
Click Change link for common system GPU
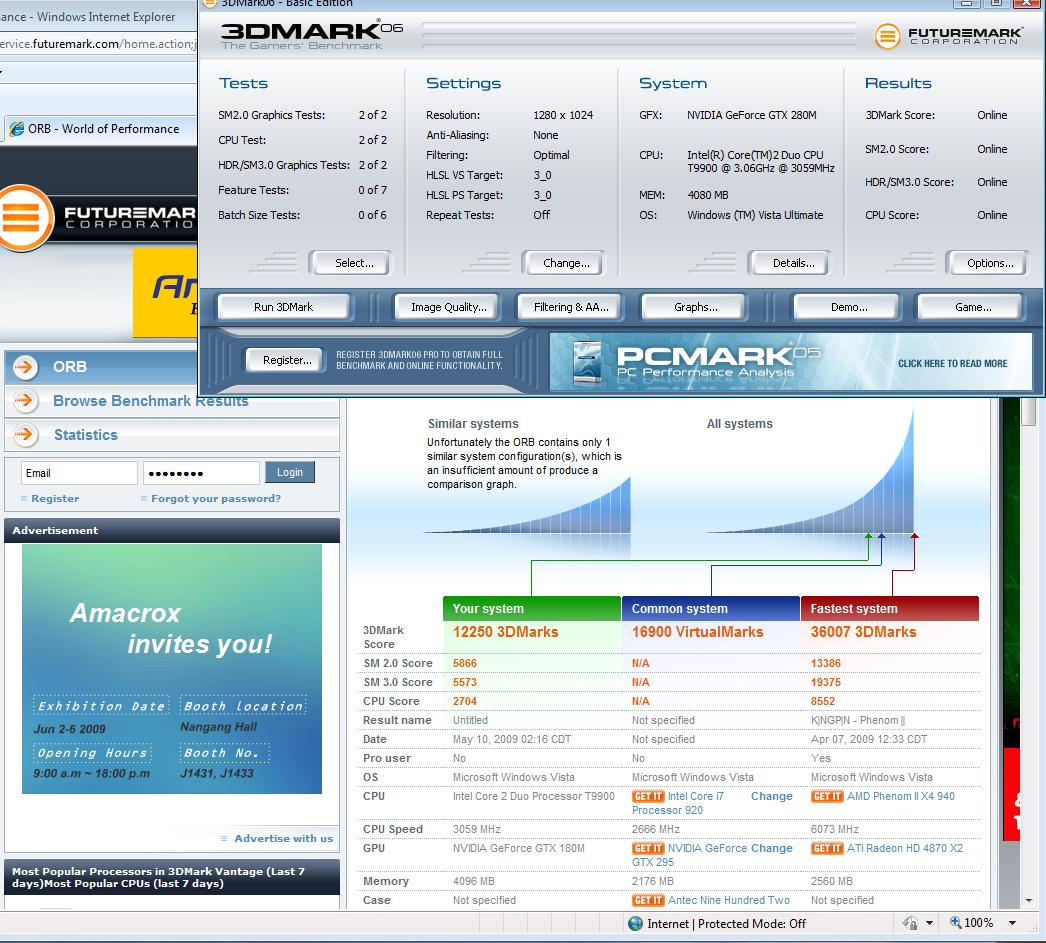771,848
